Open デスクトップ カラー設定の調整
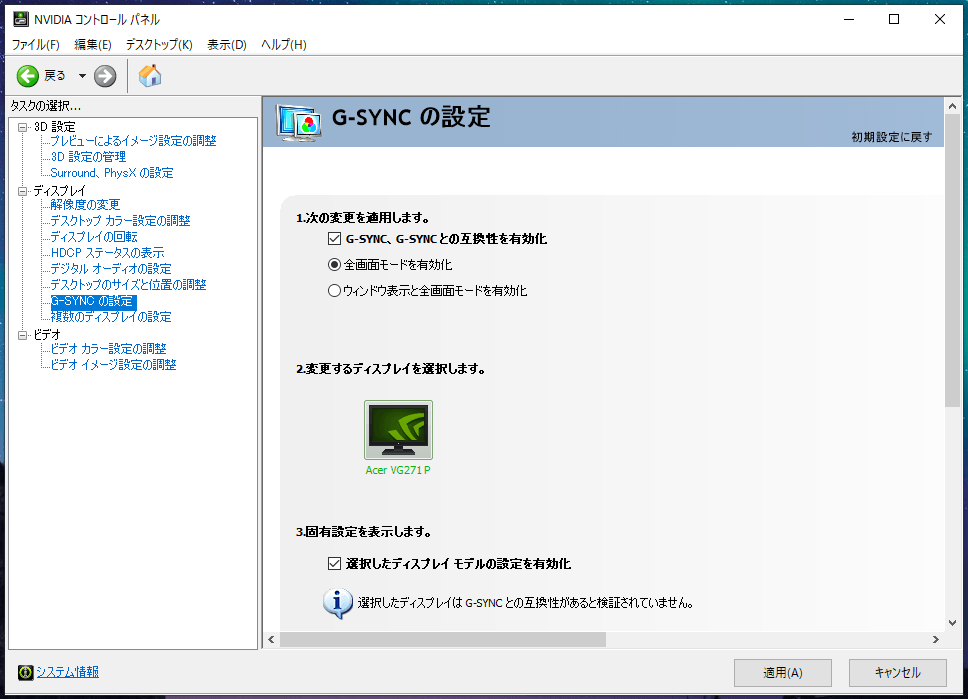The image size is (968, 699). (120, 220)
